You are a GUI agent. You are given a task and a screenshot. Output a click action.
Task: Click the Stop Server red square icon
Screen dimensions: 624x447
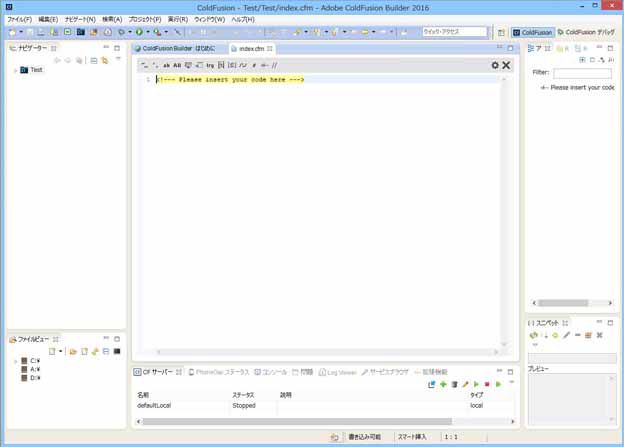487,385
